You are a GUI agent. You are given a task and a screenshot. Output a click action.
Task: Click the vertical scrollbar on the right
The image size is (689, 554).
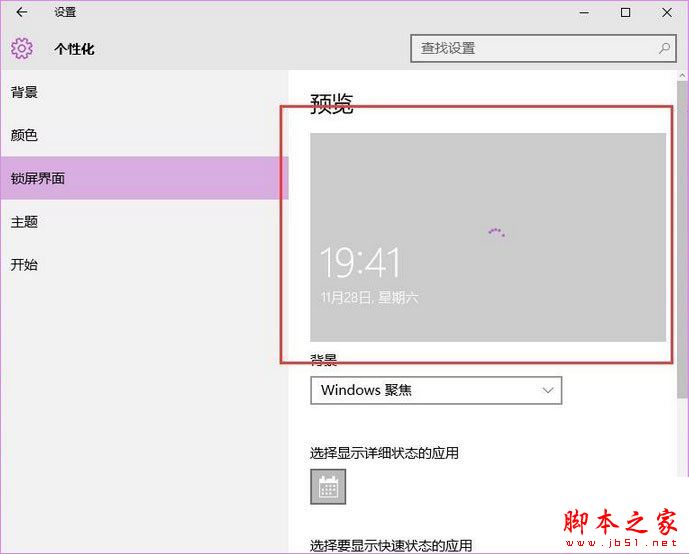(x=682, y=300)
